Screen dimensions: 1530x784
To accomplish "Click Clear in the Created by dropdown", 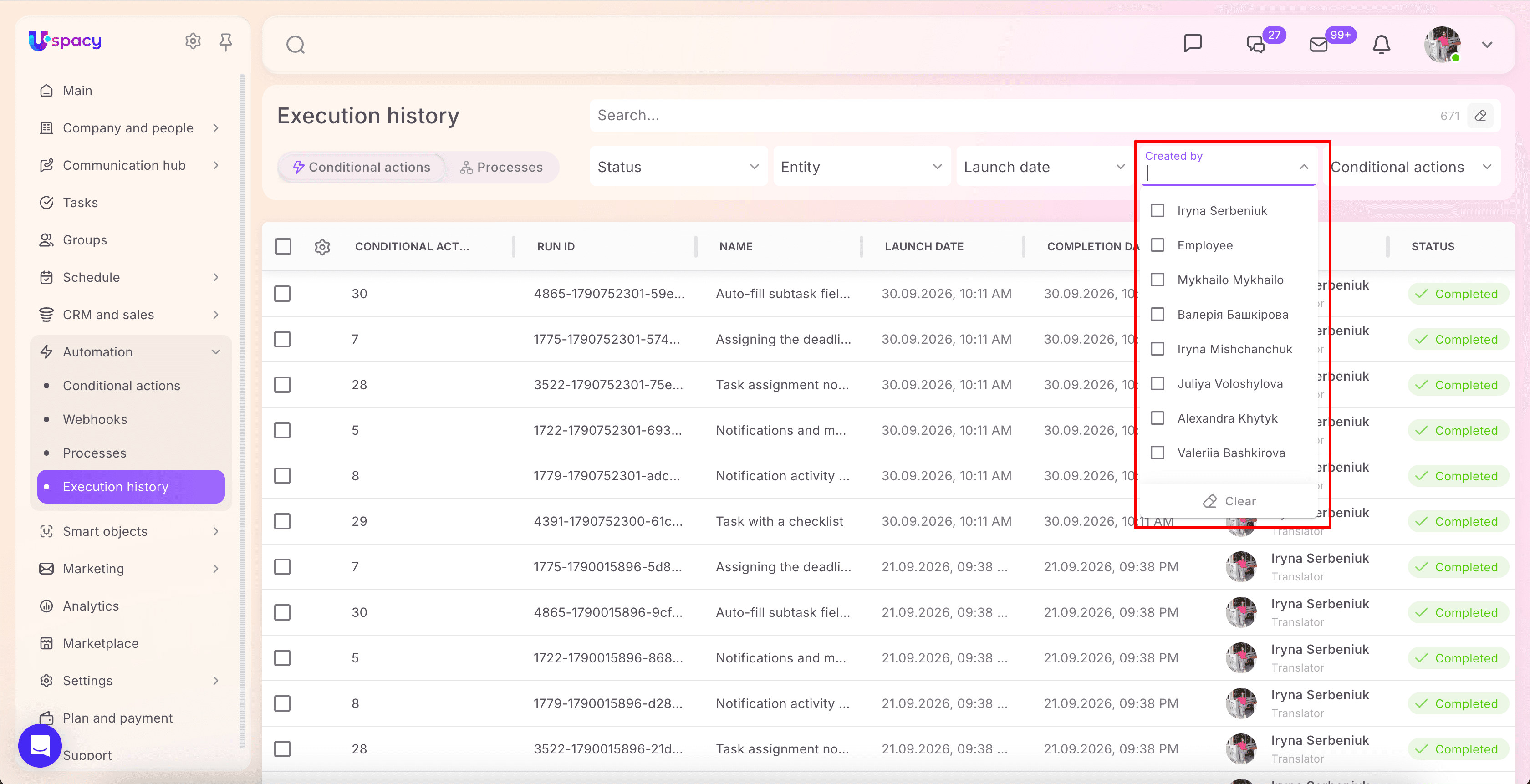I will click(1229, 501).
